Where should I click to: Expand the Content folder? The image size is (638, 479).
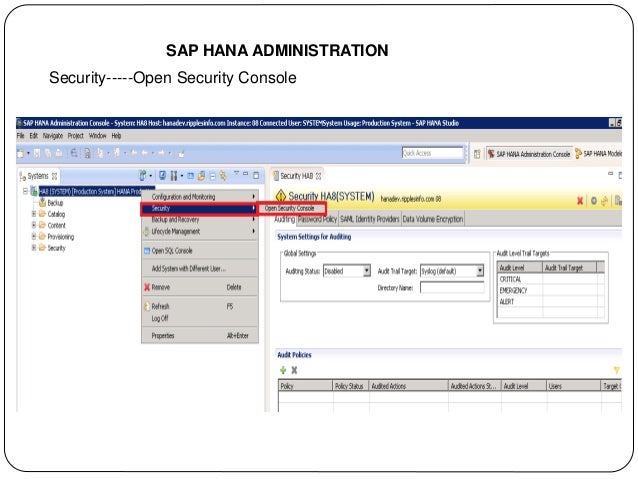(34, 225)
